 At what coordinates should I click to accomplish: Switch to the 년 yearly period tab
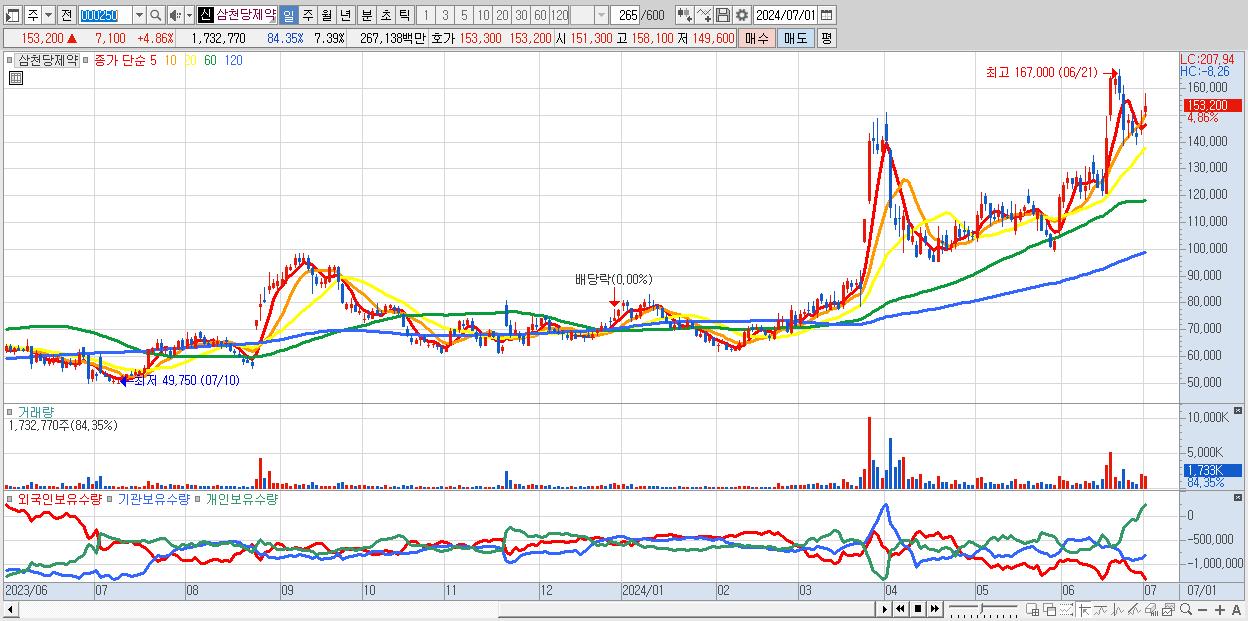[345, 15]
